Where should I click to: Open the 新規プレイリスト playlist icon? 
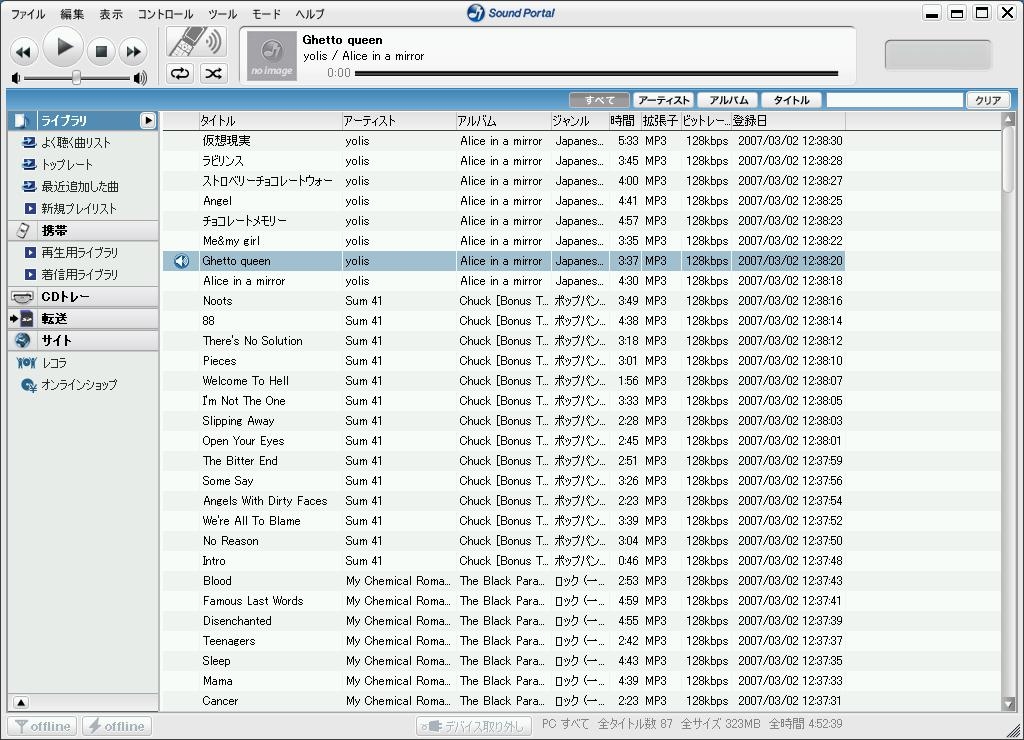tap(30, 208)
